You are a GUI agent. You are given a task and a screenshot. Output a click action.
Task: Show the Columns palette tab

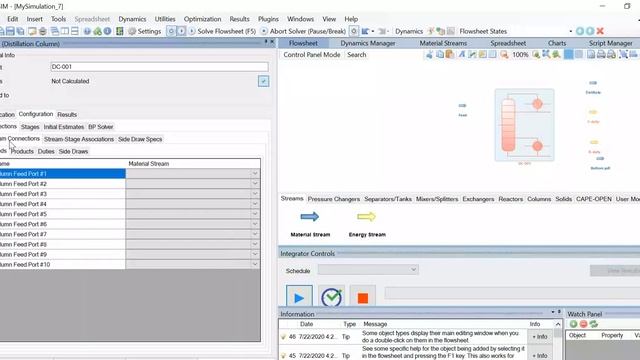tap(539, 199)
